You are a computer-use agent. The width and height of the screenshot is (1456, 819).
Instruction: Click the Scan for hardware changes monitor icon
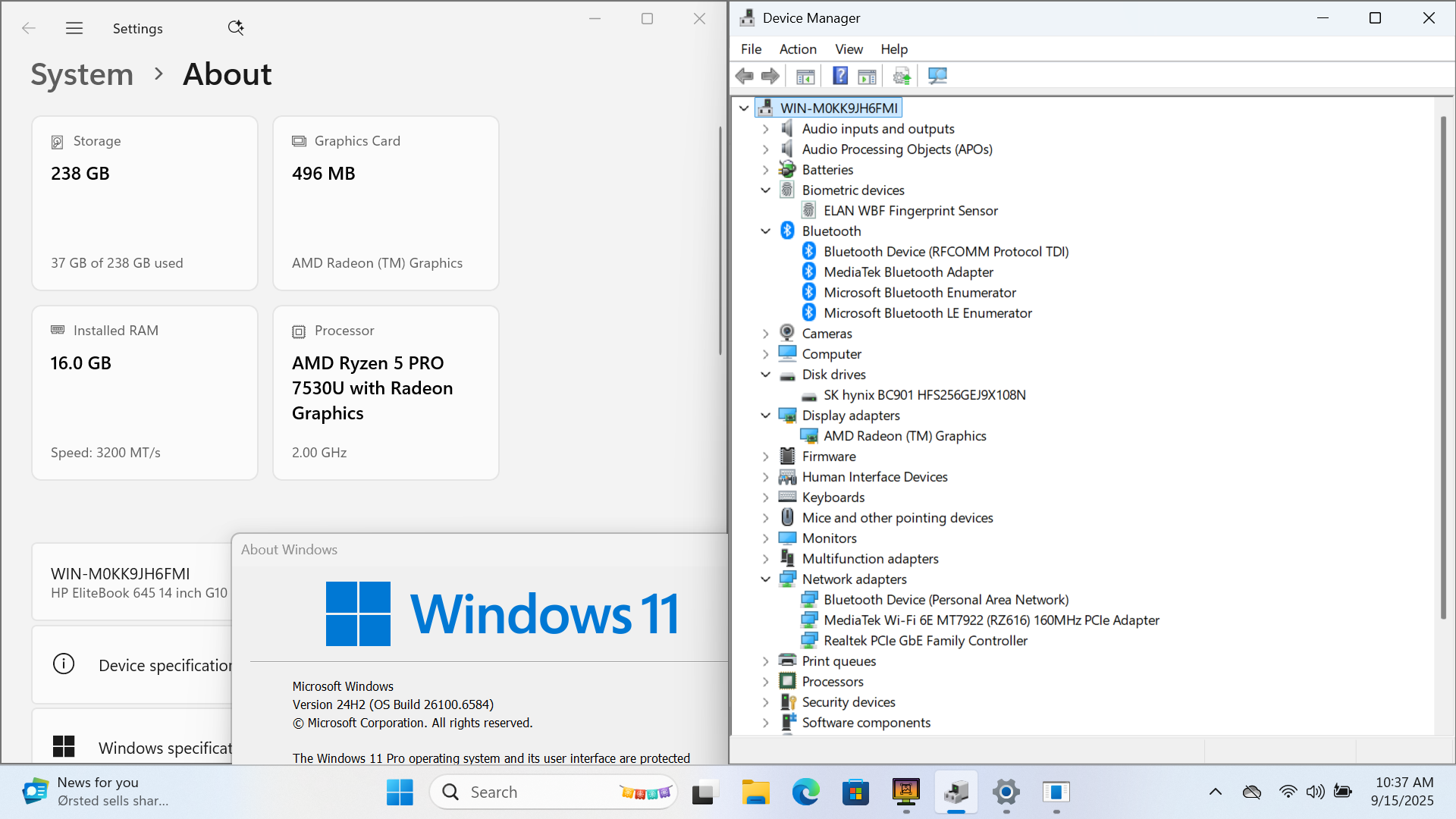(938, 76)
